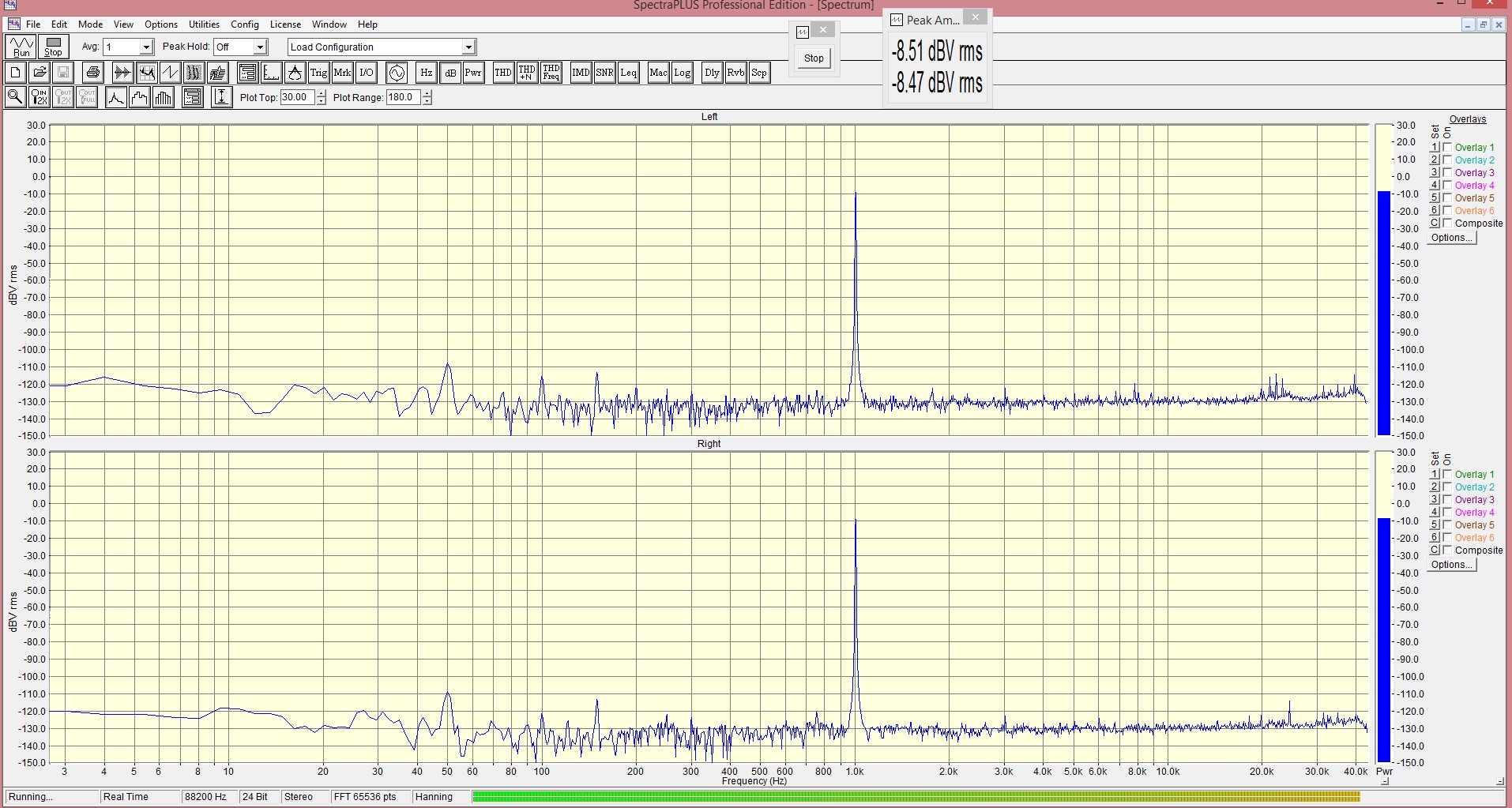This screenshot has height=808, width=1512.
Task: Open the Utilities menu
Action: click(x=204, y=24)
